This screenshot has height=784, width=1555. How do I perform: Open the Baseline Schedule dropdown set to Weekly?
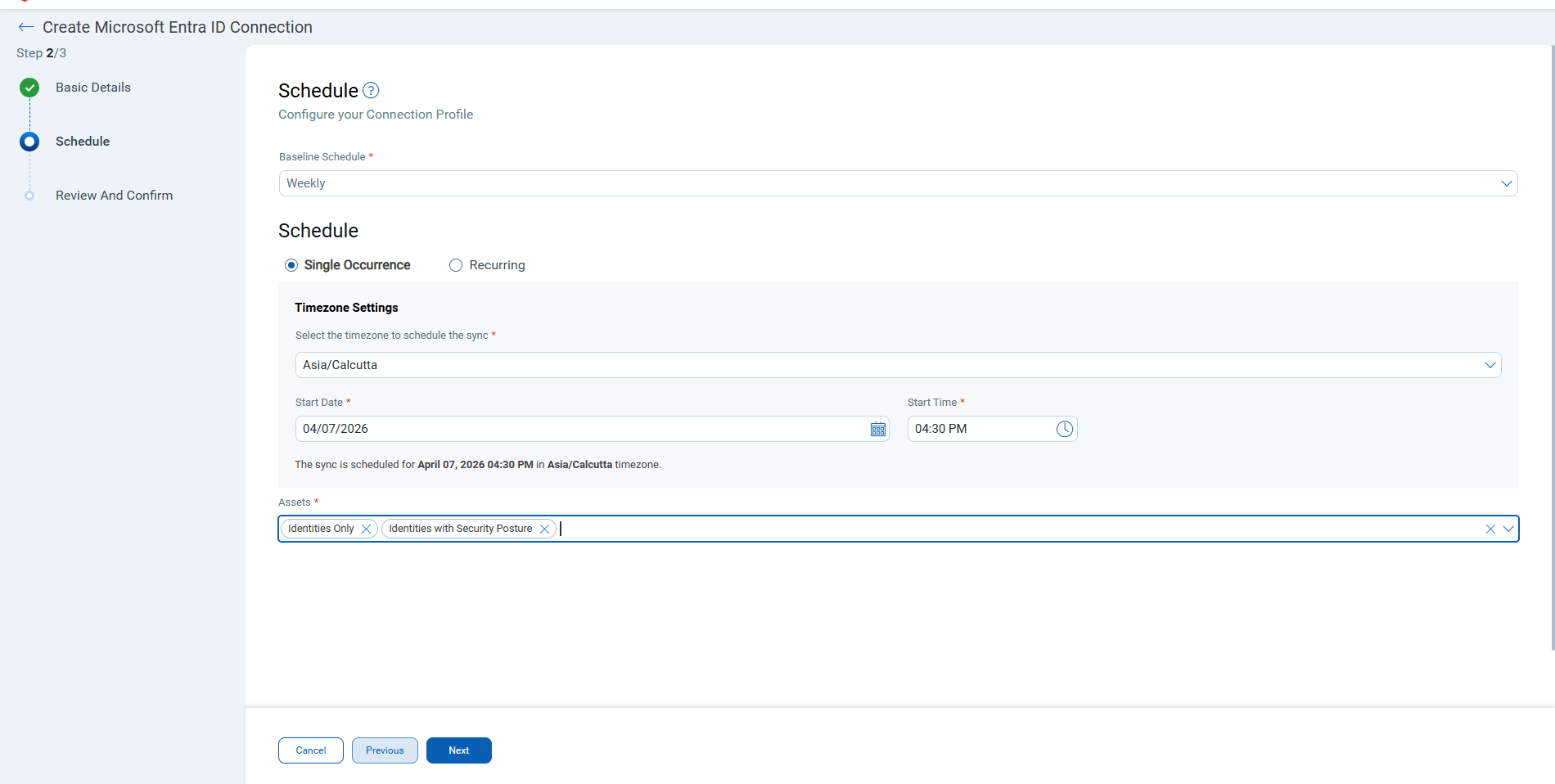(x=898, y=183)
